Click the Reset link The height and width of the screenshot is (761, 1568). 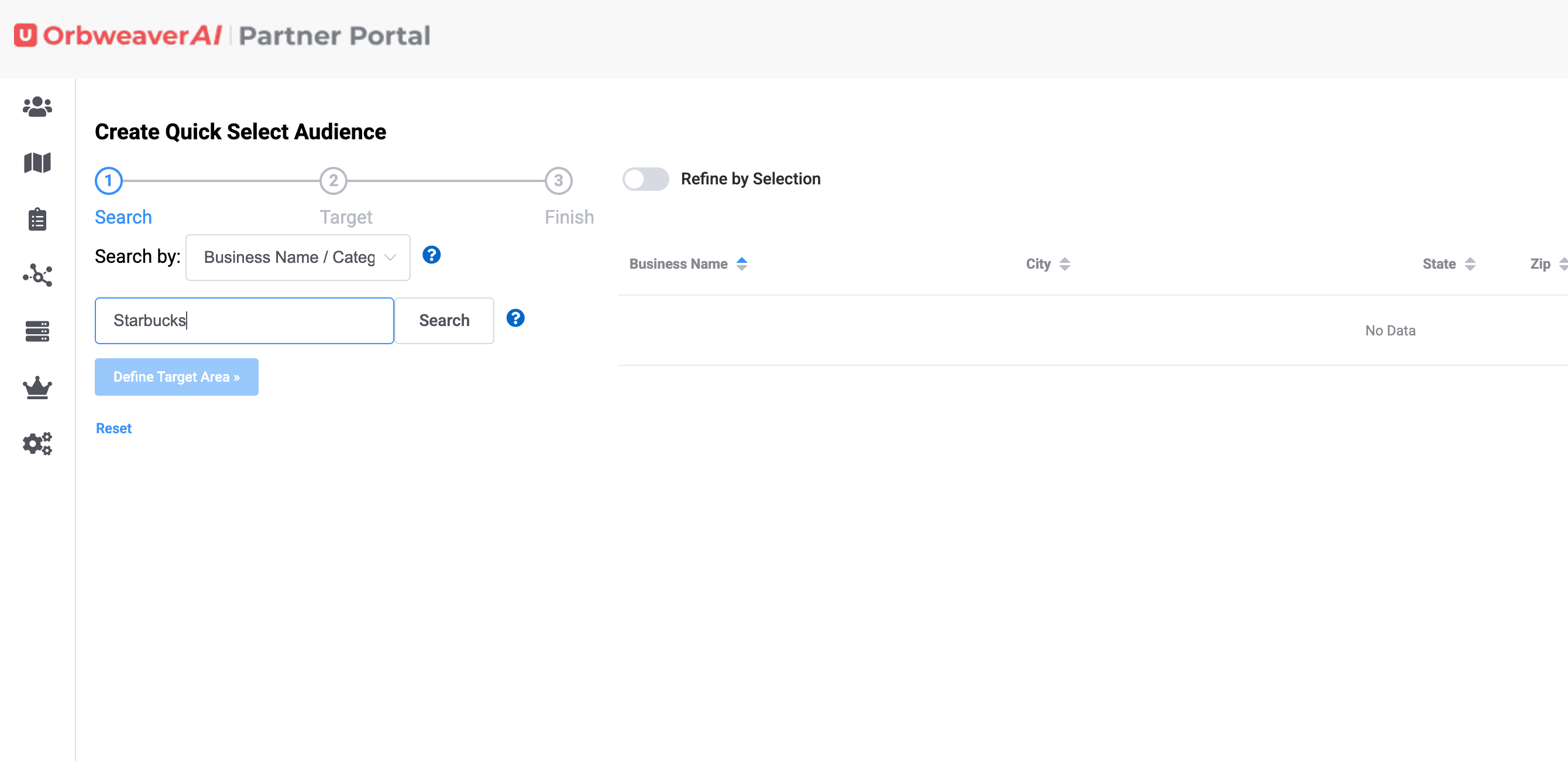point(114,429)
